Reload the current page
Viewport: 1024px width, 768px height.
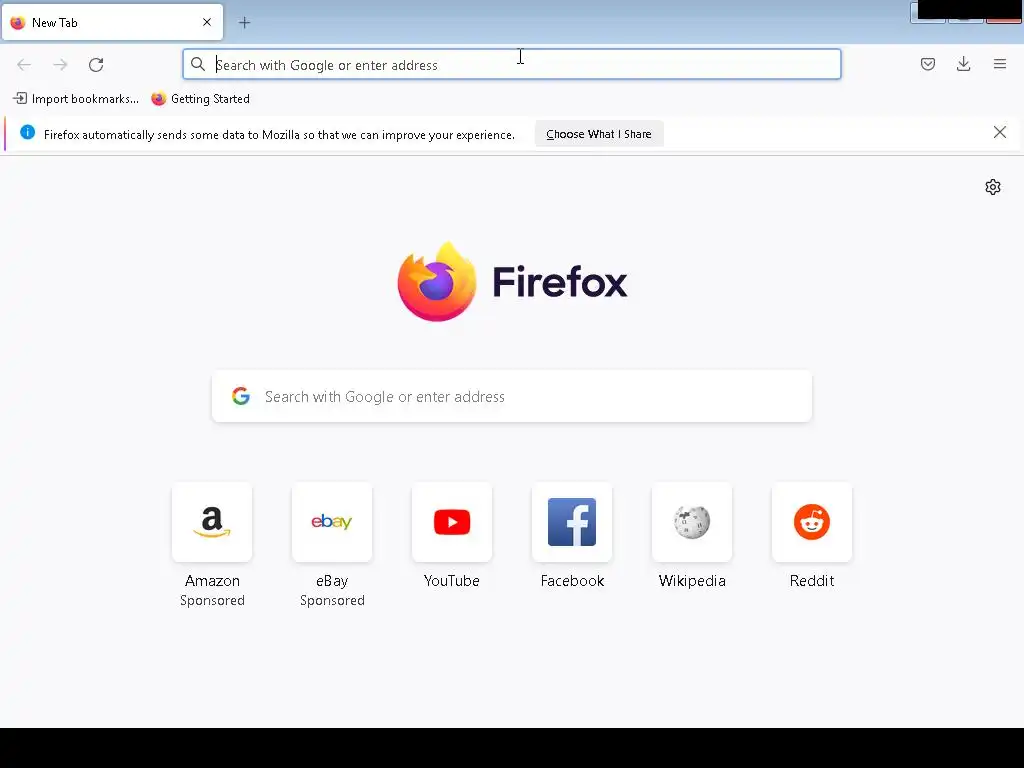(96, 65)
